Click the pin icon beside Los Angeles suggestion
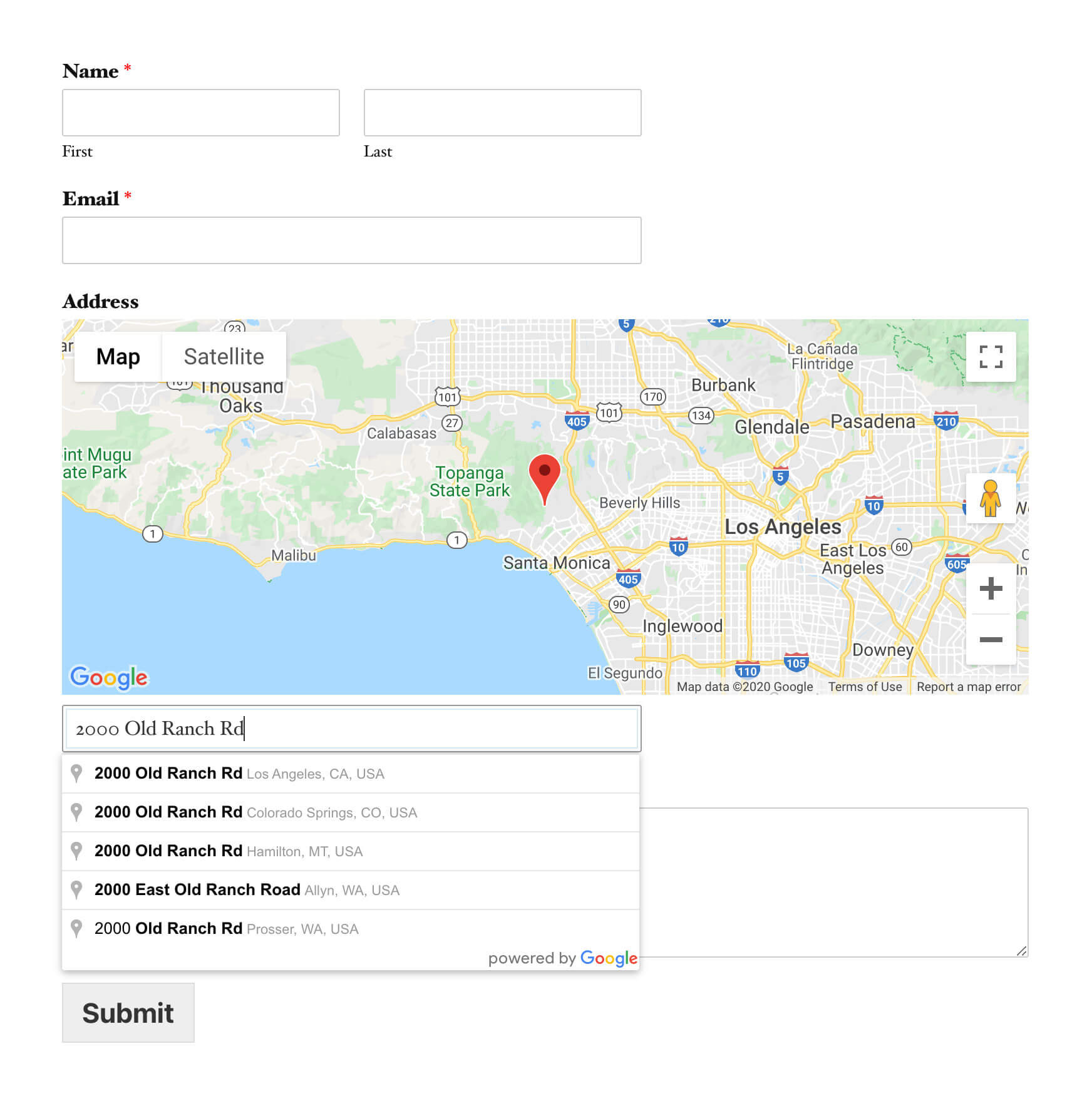Image resolution: width=1092 pixels, height=1106 pixels. pyautogui.click(x=76, y=774)
